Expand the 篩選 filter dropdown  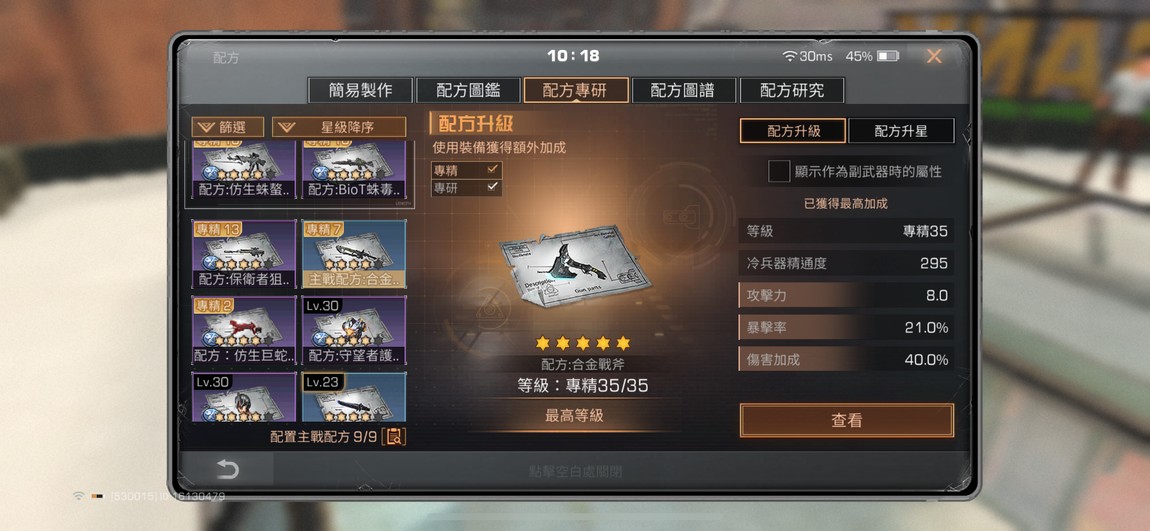pyautogui.click(x=227, y=127)
